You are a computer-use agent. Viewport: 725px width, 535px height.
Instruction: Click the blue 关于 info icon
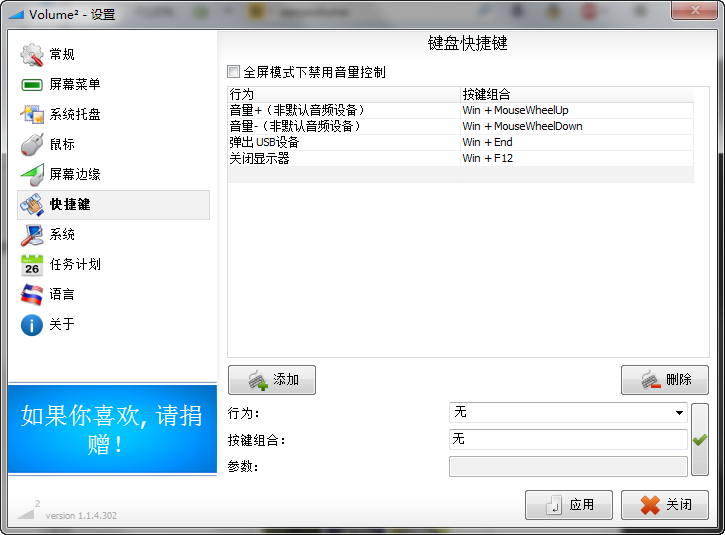tap(31, 325)
